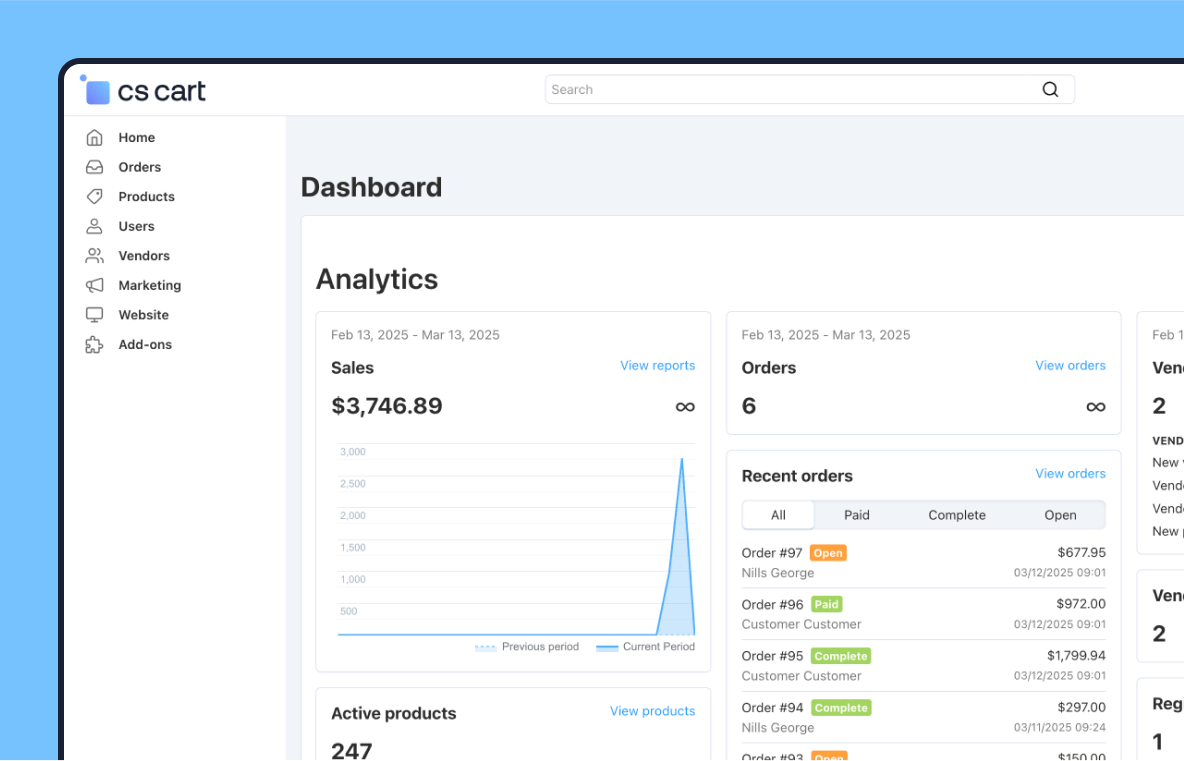
Task: Open Orders from the sidebar icon
Action: [95, 167]
